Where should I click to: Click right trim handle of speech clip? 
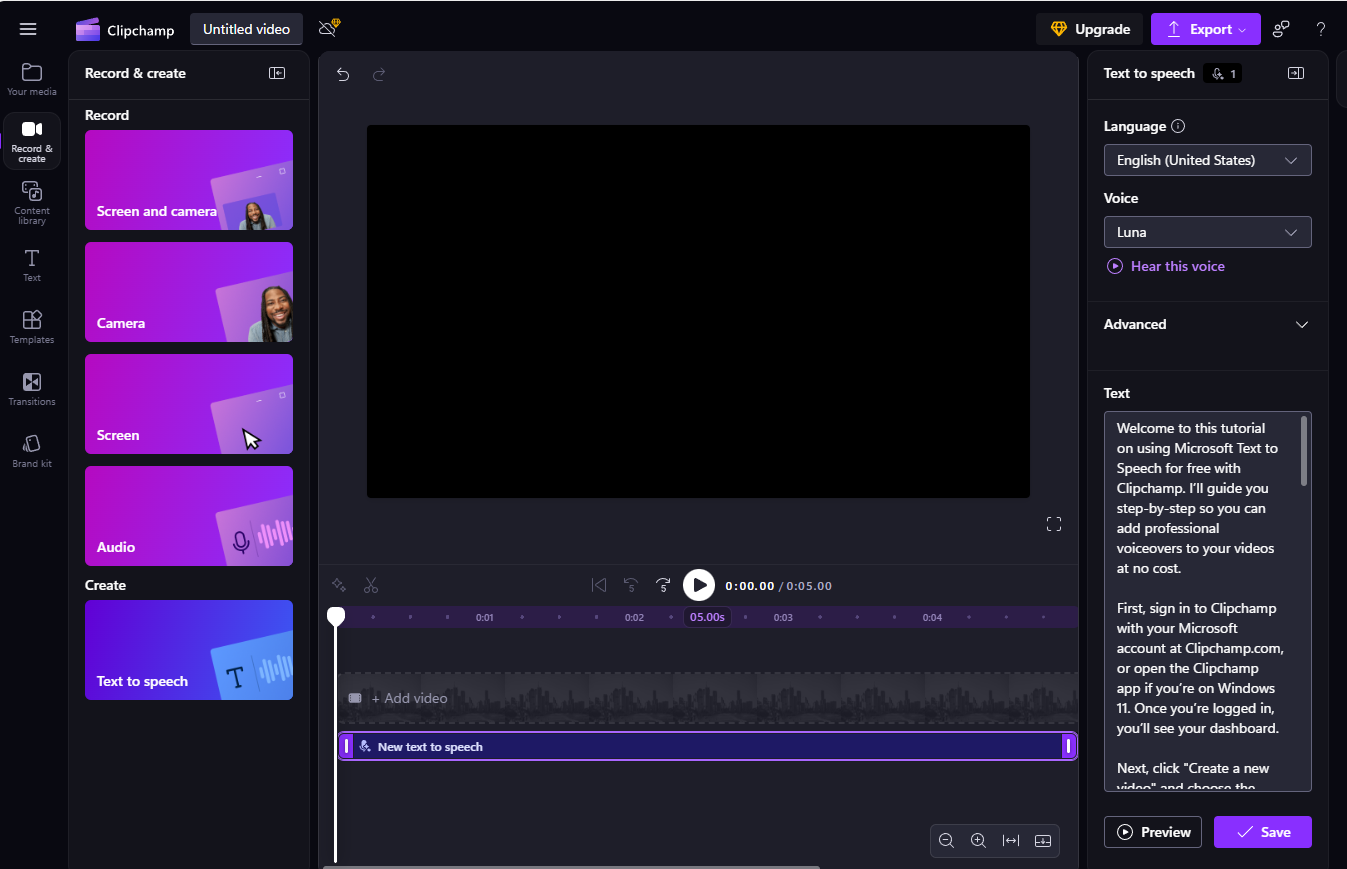coord(1068,746)
